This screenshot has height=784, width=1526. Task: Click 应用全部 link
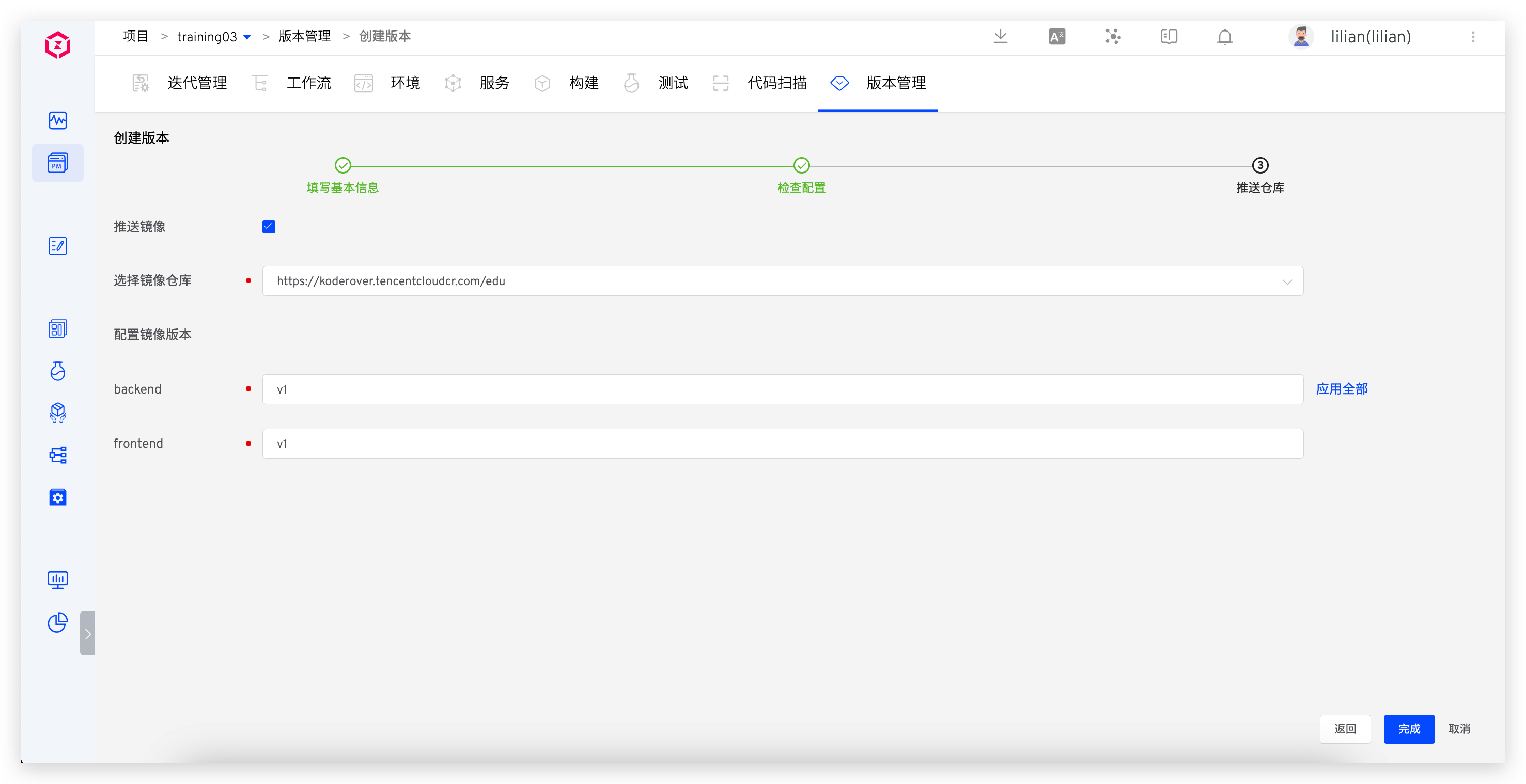pos(1341,389)
